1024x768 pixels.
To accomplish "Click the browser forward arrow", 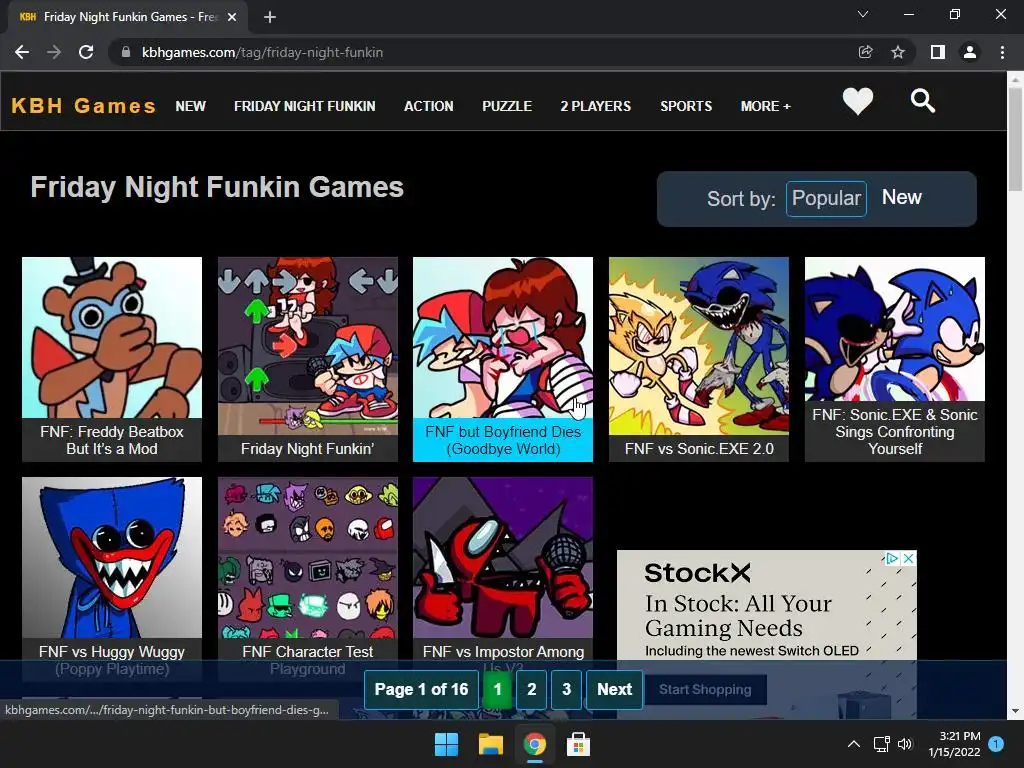I will click(x=54, y=52).
